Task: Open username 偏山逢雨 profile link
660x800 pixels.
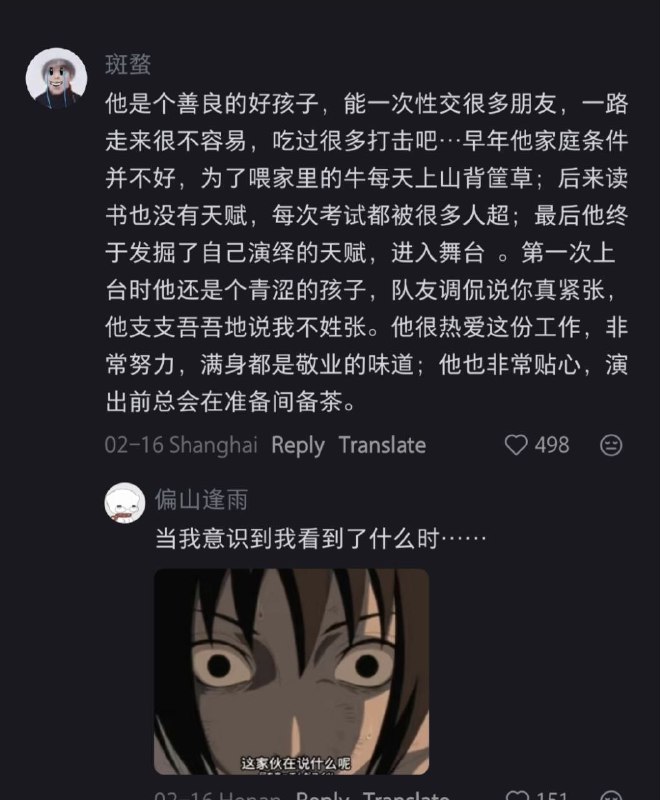Action: click(x=201, y=499)
